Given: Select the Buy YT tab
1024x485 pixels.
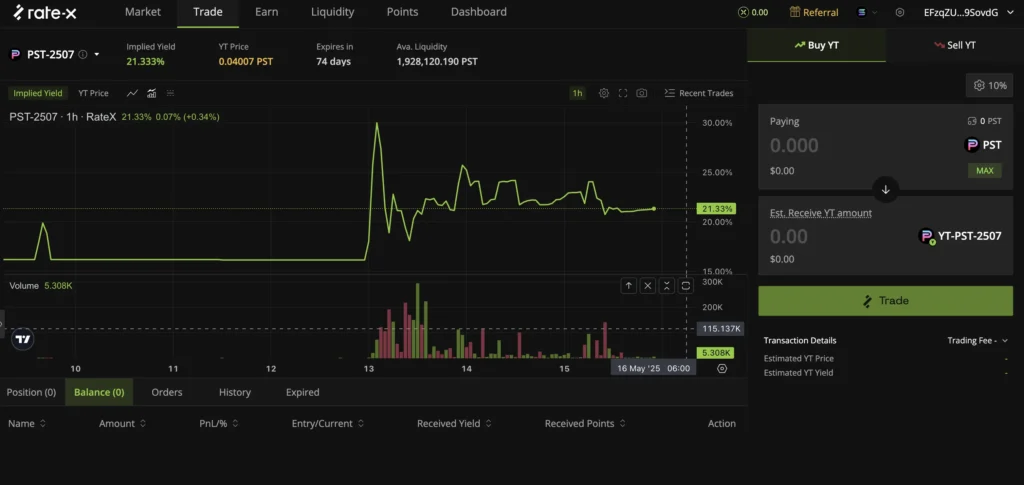Looking at the screenshot, I should (816, 45).
